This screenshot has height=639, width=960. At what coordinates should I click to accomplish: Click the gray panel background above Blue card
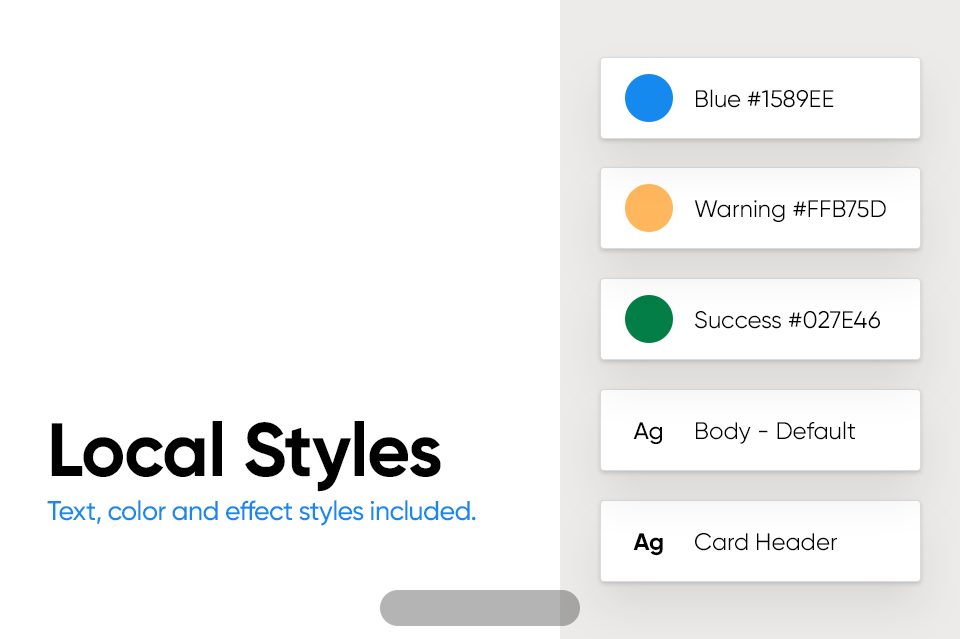(x=759, y=28)
